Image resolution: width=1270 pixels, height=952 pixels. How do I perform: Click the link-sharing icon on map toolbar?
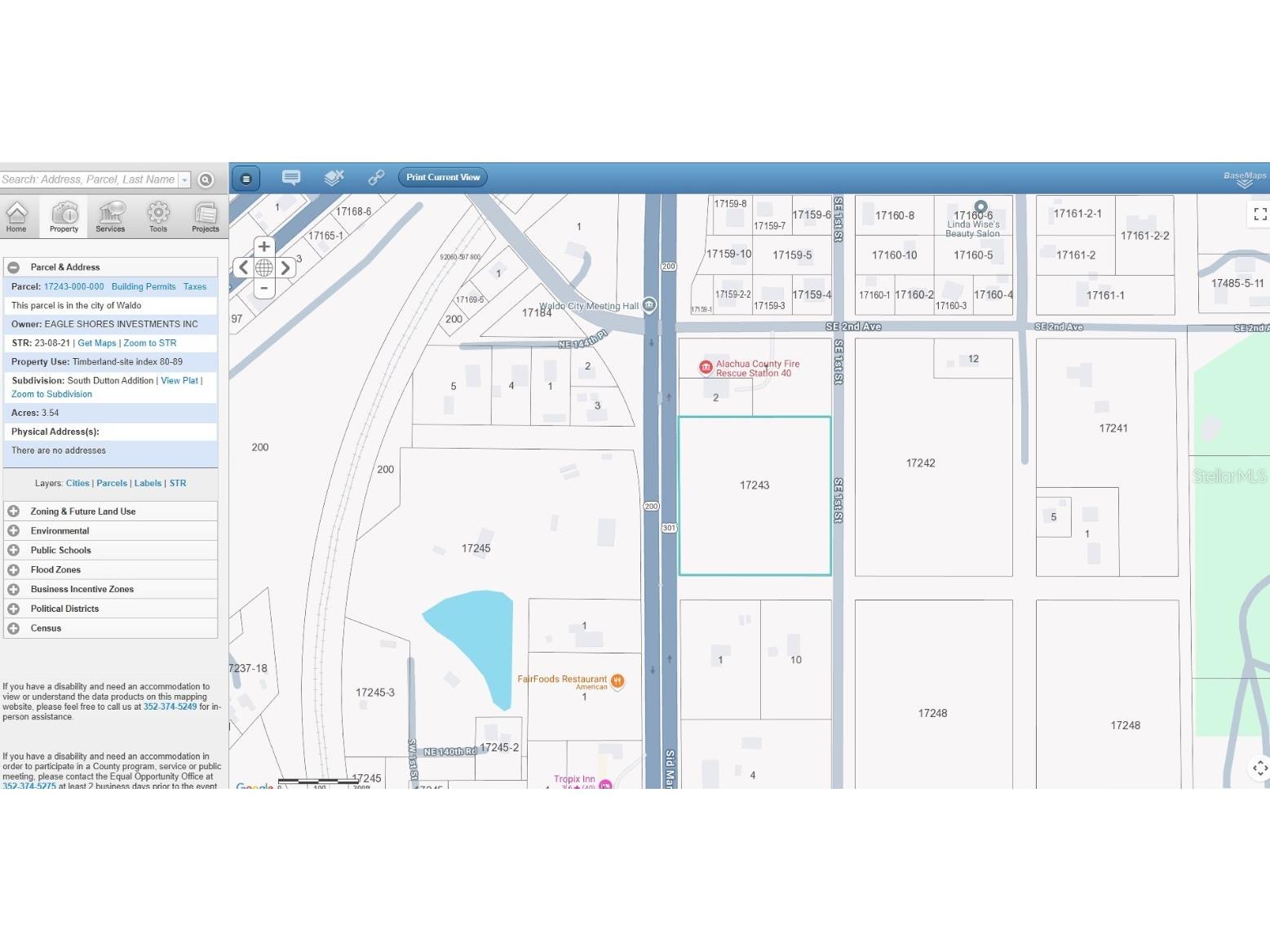click(376, 177)
